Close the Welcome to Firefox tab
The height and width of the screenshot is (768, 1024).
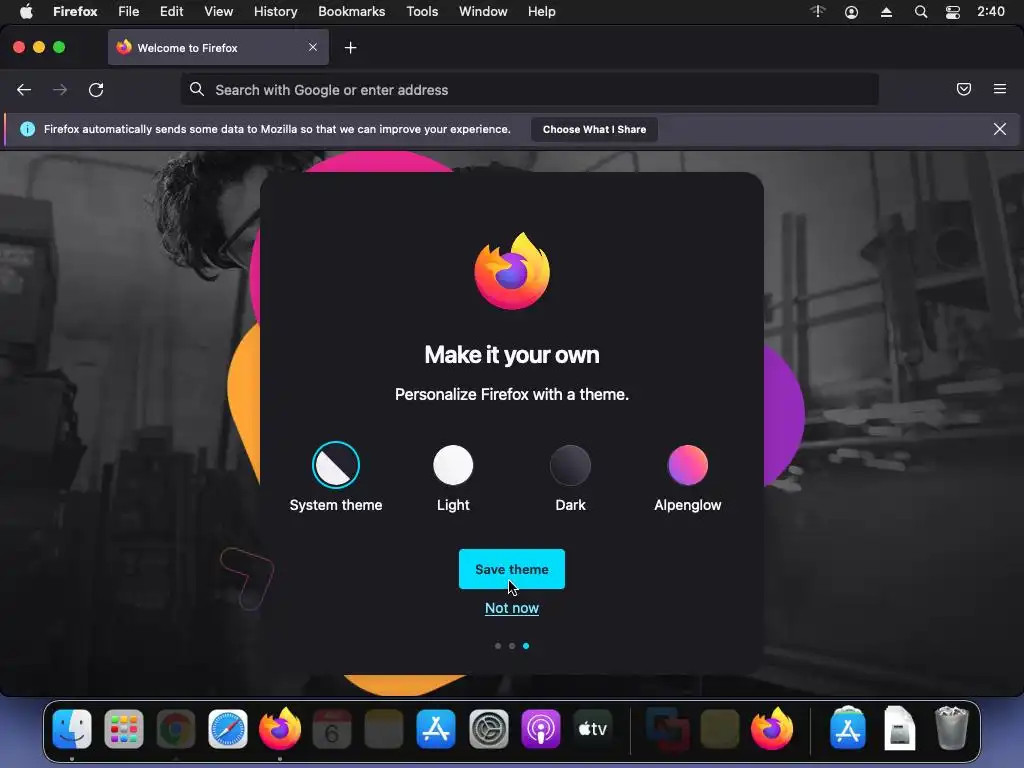(313, 47)
